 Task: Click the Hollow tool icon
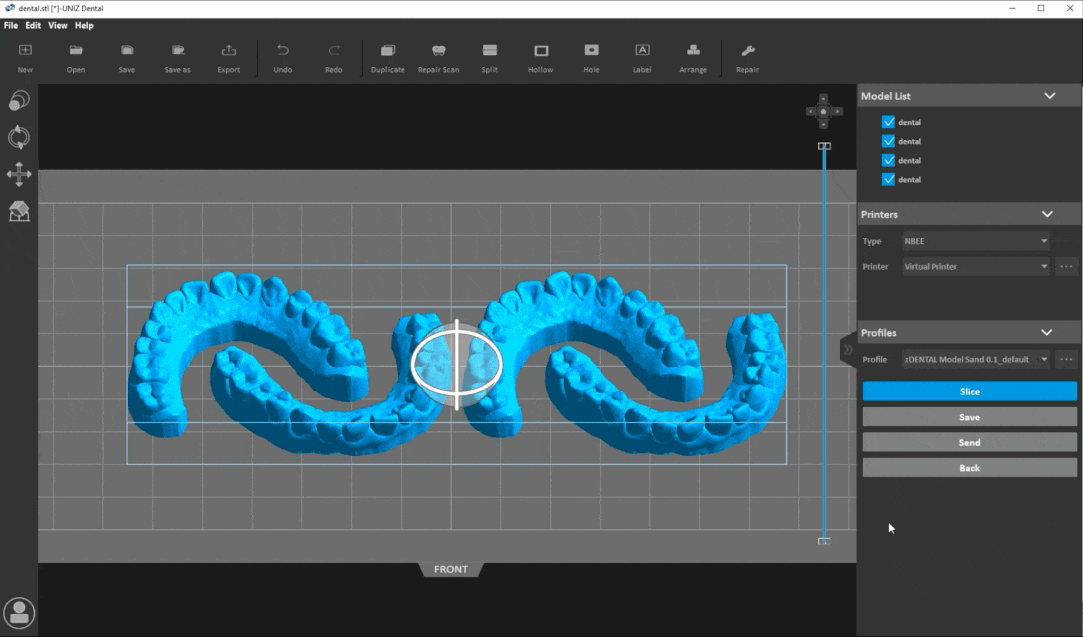pos(541,51)
